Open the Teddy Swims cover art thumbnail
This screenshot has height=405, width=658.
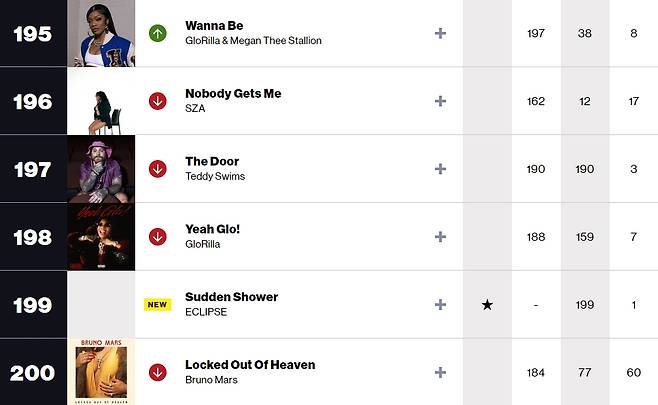pyautogui.click(x=101, y=169)
